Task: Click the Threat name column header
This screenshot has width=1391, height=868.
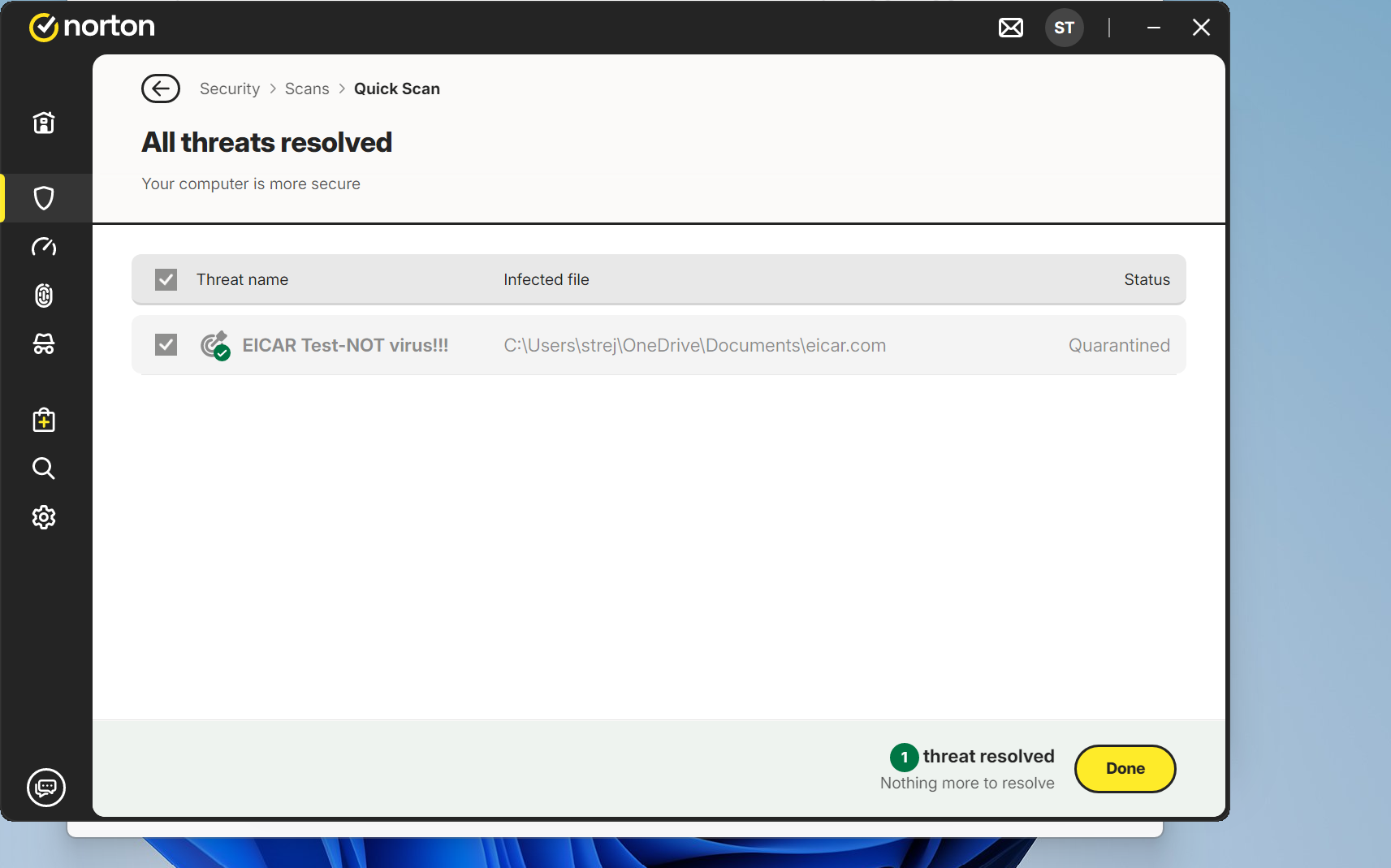Action: [242, 279]
